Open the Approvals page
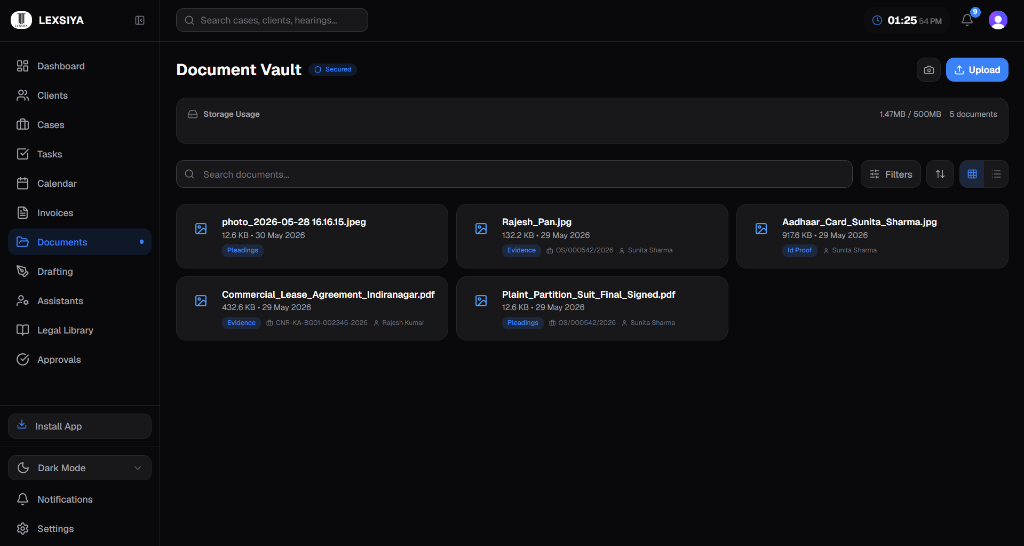1024x546 pixels. [80, 360]
